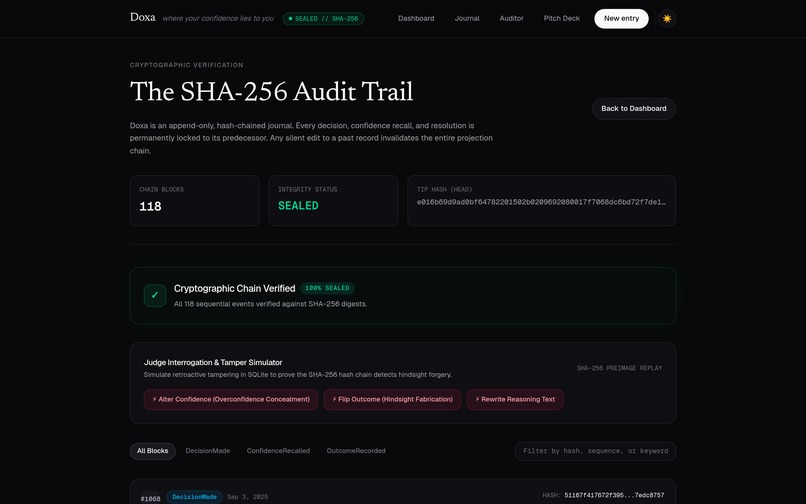Click block sequence number #1068

150,498
